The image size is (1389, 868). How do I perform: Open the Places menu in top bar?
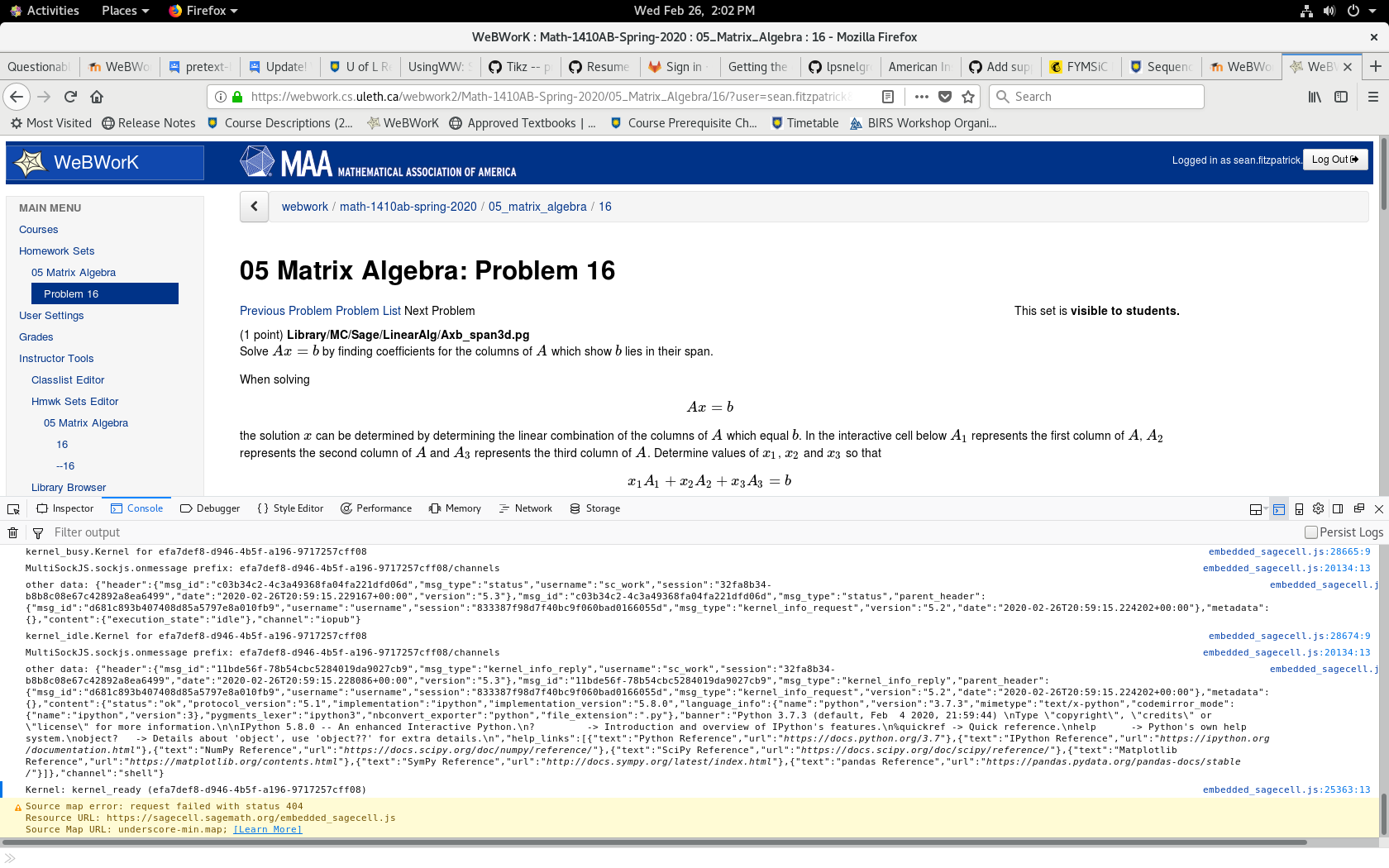[x=125, y=11]
